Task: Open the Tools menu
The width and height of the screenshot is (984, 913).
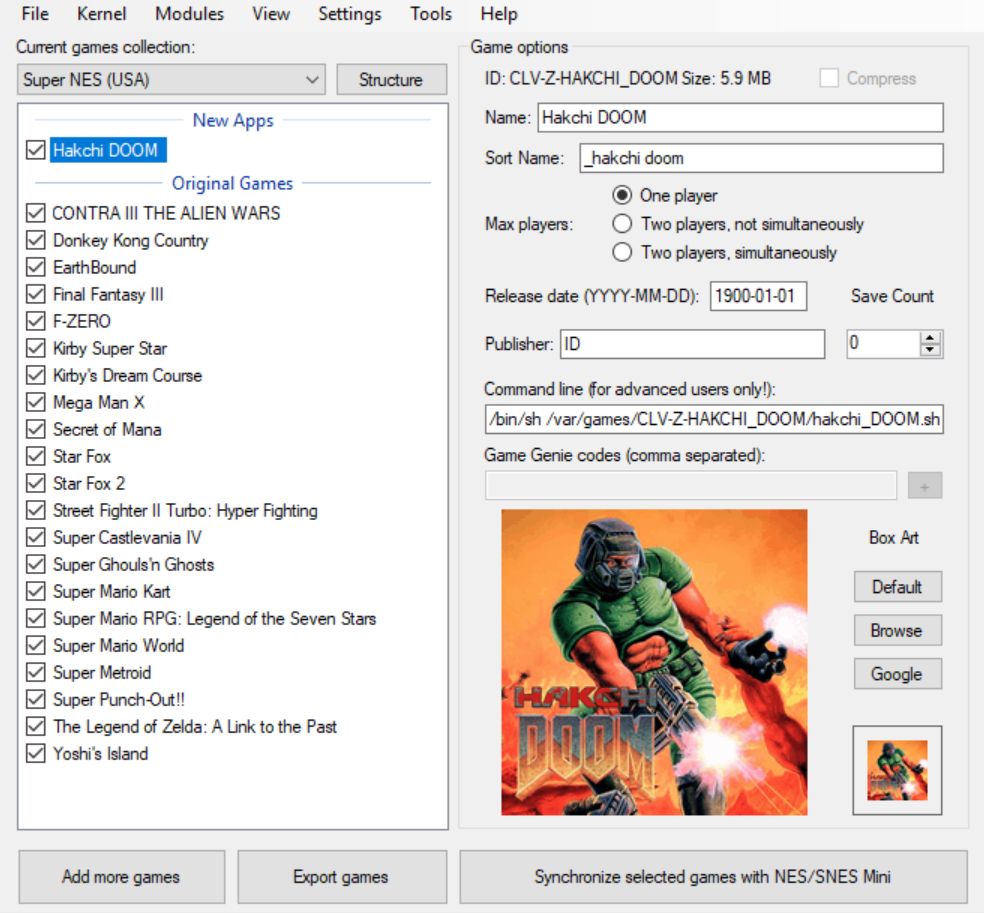Action: (x=430, y=14)
